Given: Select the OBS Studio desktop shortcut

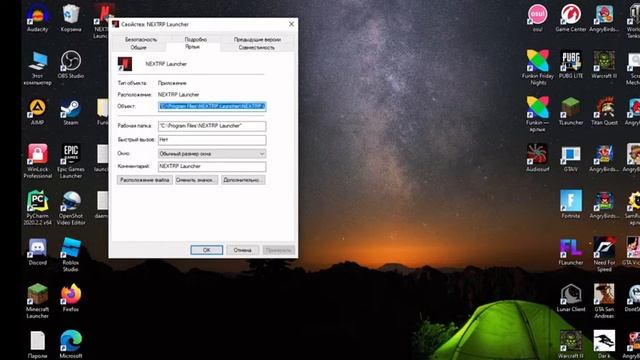Looking at the screenshot, I should [x=71, y=64].
